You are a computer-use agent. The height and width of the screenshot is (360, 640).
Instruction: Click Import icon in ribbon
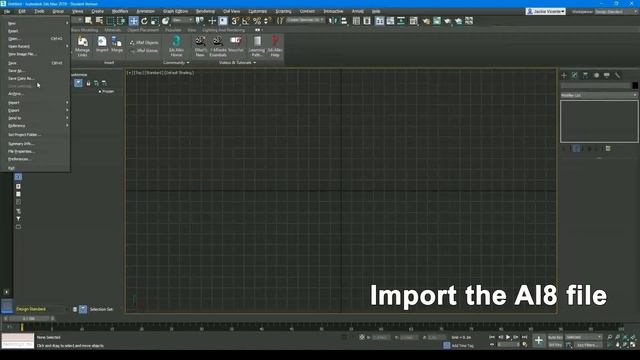[102, 44]
